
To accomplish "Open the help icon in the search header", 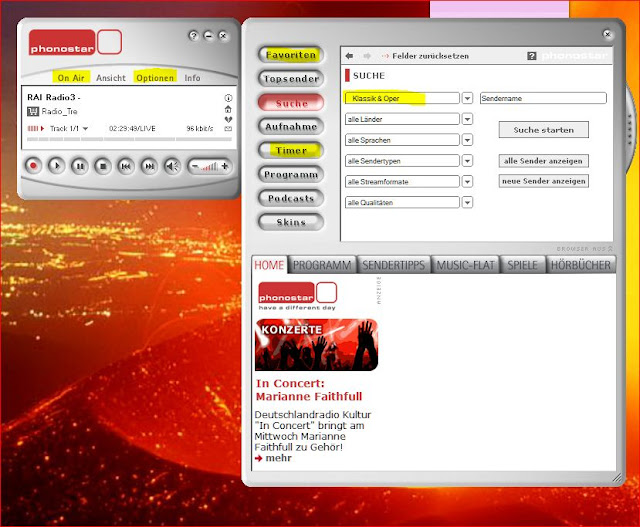I will click(531, 56).
